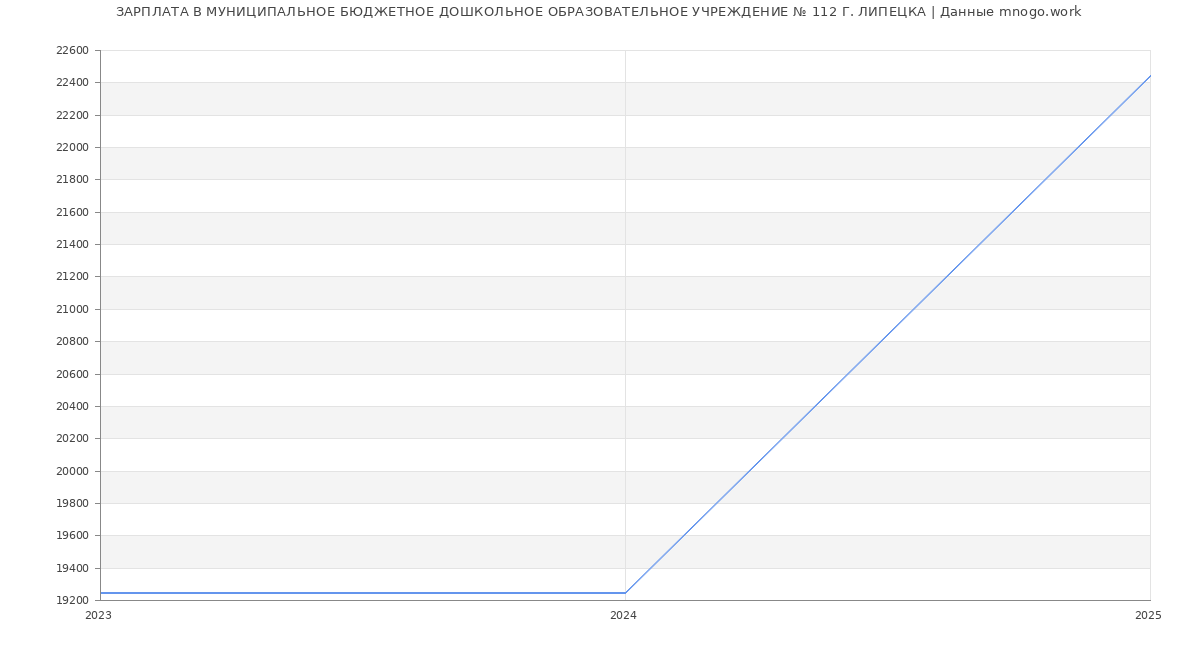Click the 20400 y-axis label
Image resolution: width=1200 pixels, height=650 pixels.
click(x=72, y=406)
